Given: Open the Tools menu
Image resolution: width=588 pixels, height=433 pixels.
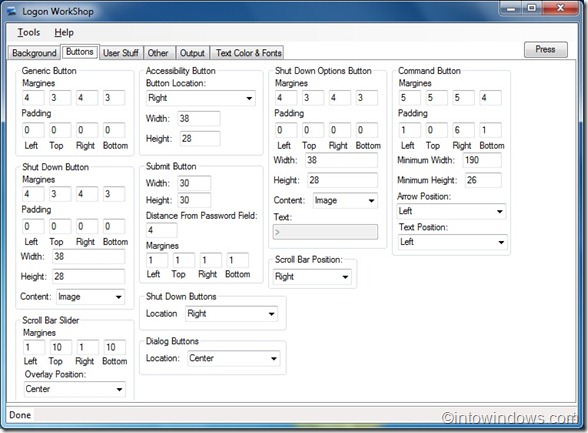Looking at the screenshot, I should coord(28,33).
